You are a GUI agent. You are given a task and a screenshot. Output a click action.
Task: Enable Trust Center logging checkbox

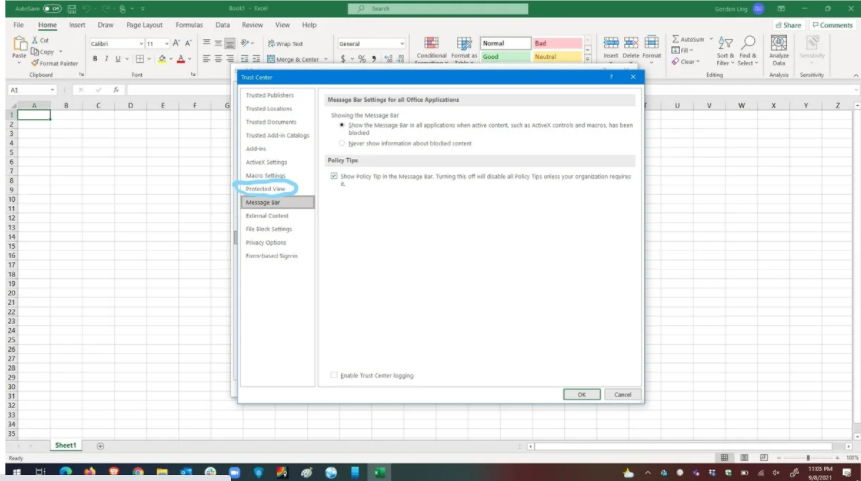tap(334, 376)
